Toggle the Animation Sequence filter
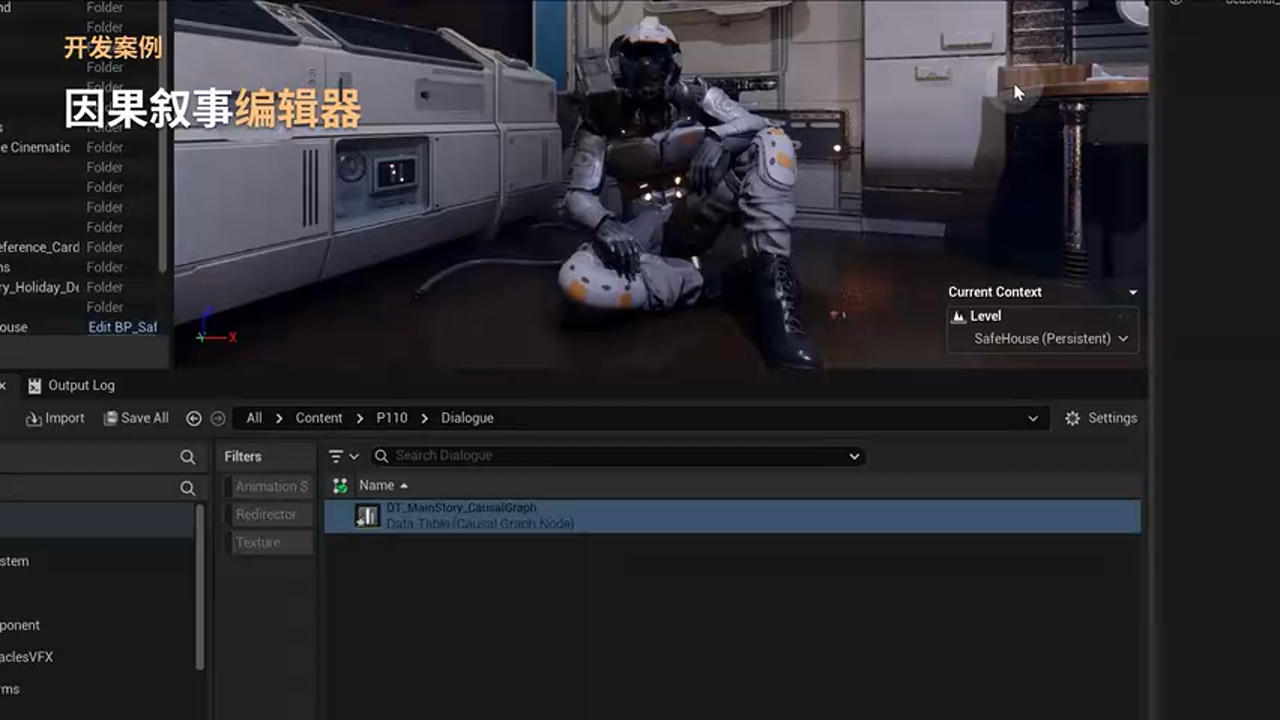This screenshot has width=1280, height=720. 270,487
